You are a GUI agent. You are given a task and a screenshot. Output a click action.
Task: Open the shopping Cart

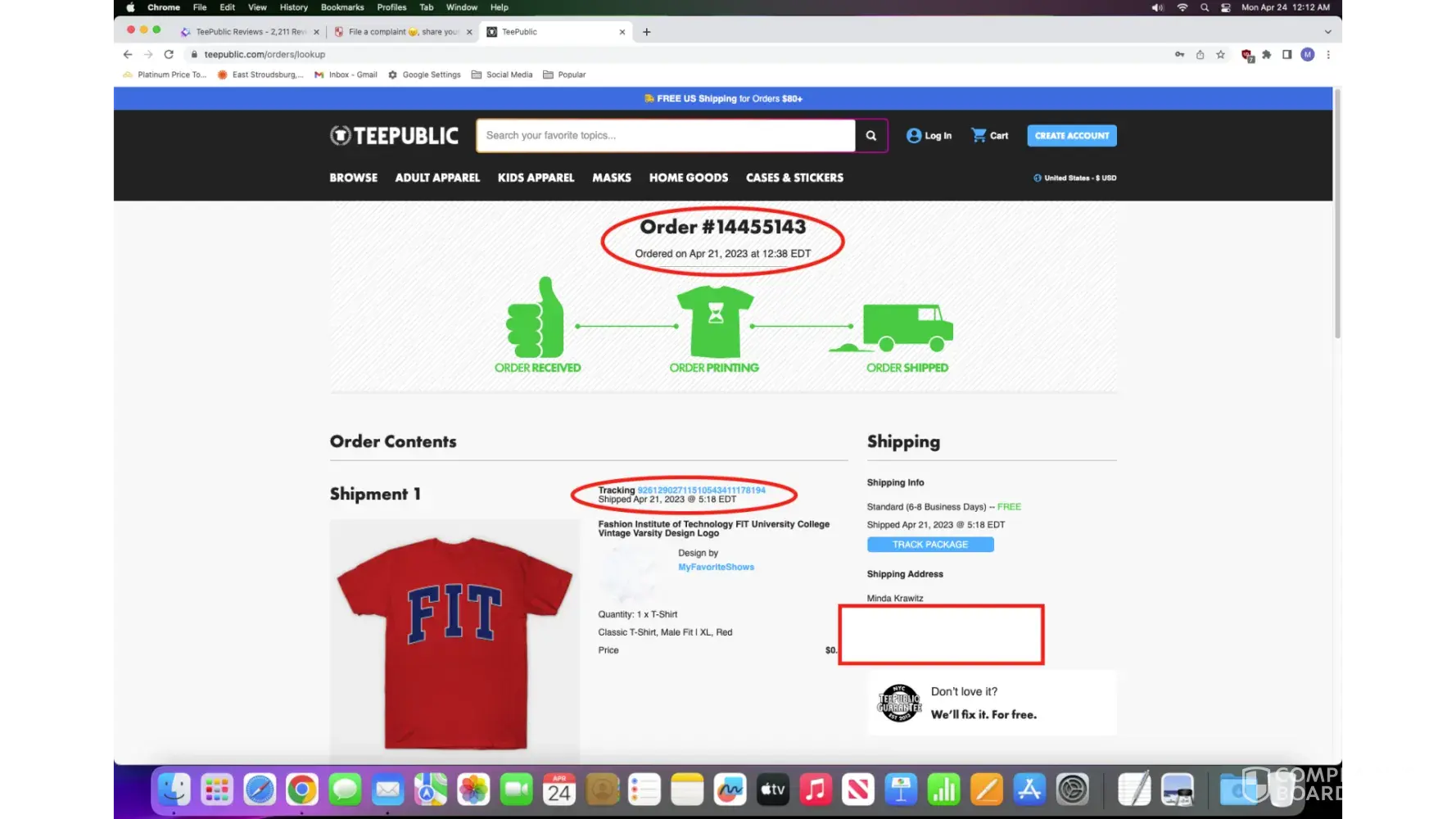pos(989,136)
